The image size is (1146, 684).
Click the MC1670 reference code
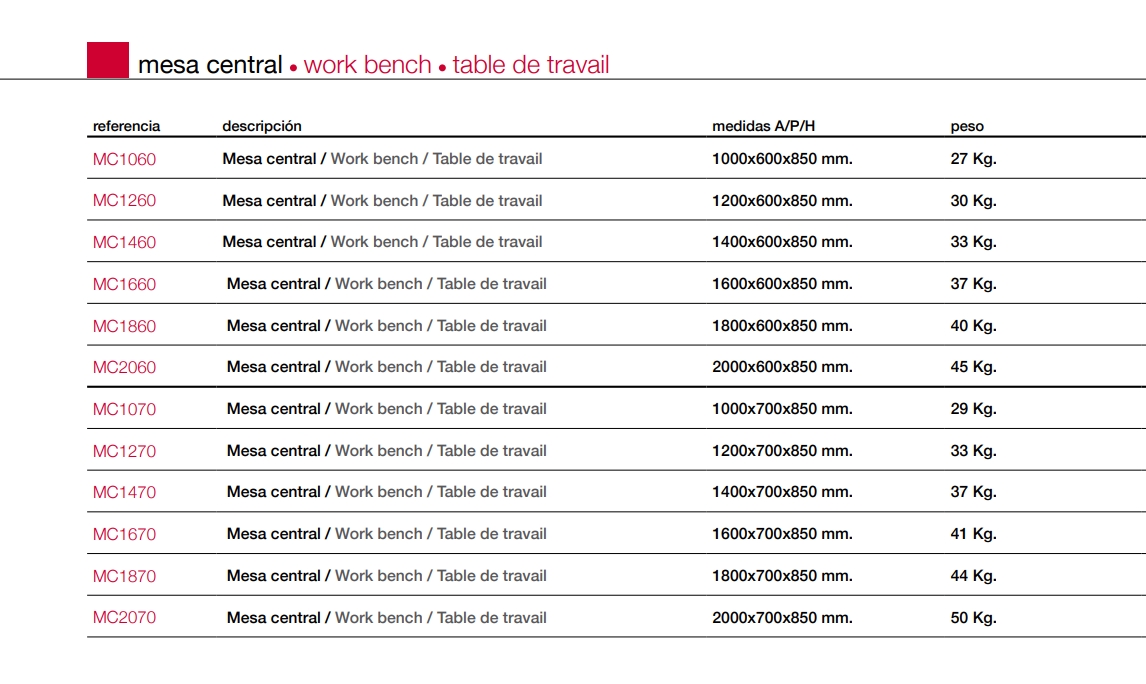(124, 534)
